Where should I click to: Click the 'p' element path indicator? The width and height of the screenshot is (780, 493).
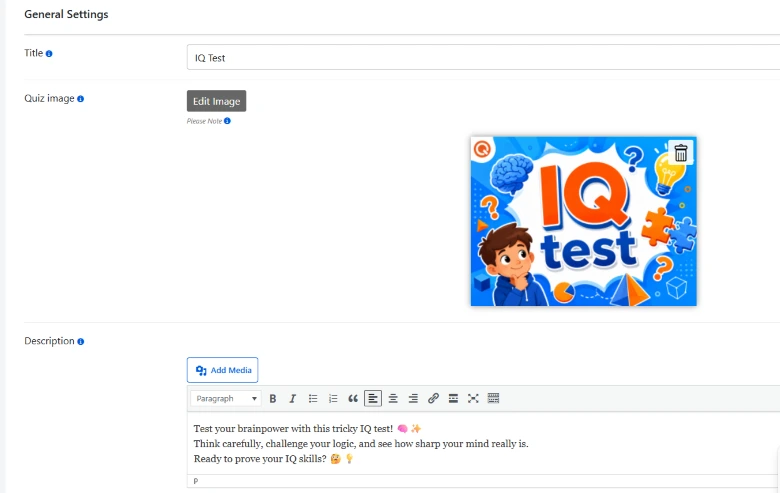(195, 481)
